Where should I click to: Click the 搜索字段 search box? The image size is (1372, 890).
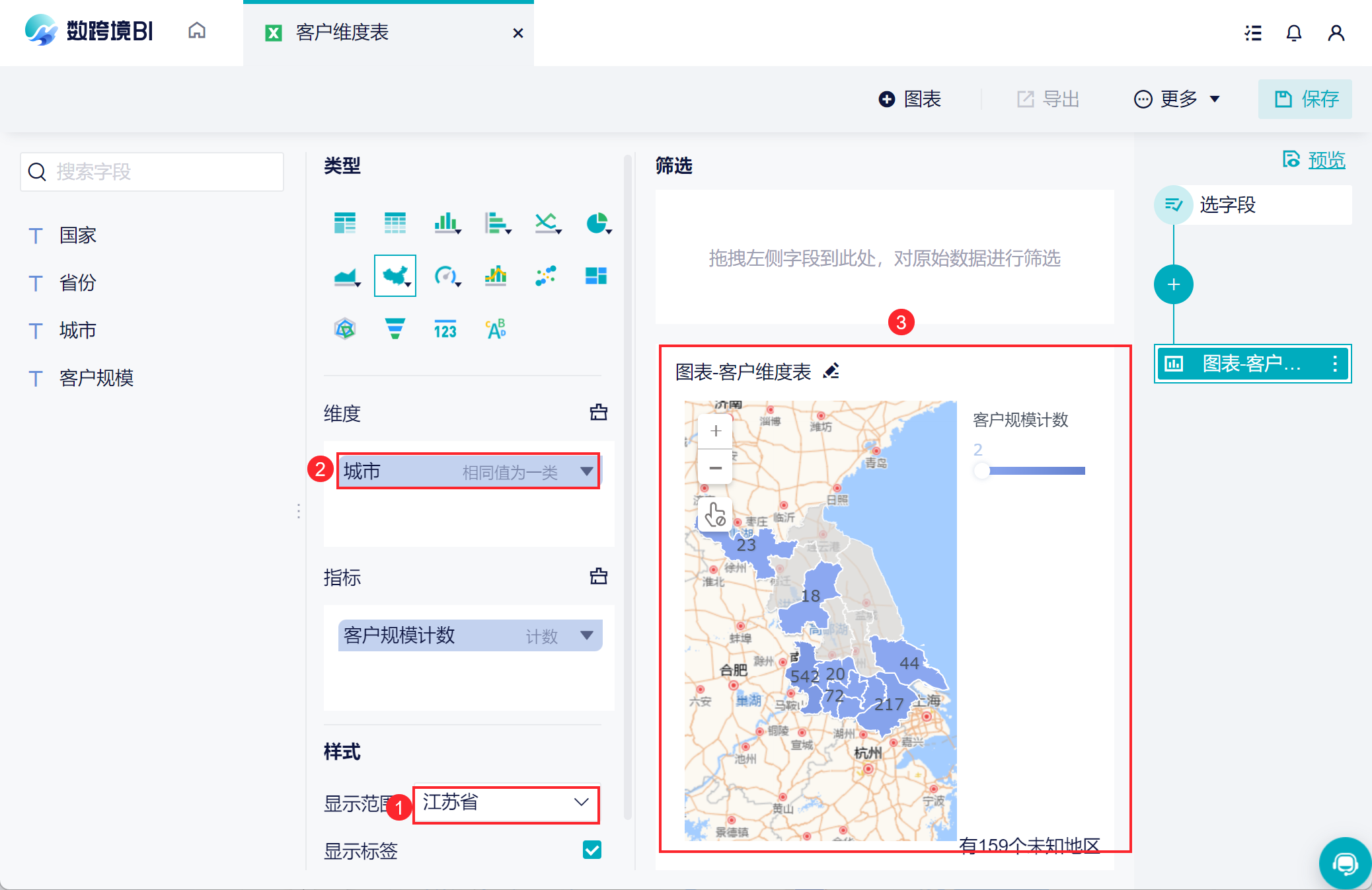tap(152, 172)
